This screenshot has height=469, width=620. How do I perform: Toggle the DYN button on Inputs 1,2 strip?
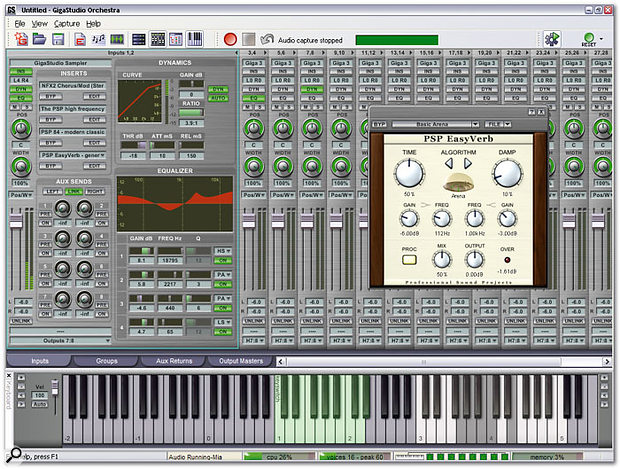click(x=21, y=89)
